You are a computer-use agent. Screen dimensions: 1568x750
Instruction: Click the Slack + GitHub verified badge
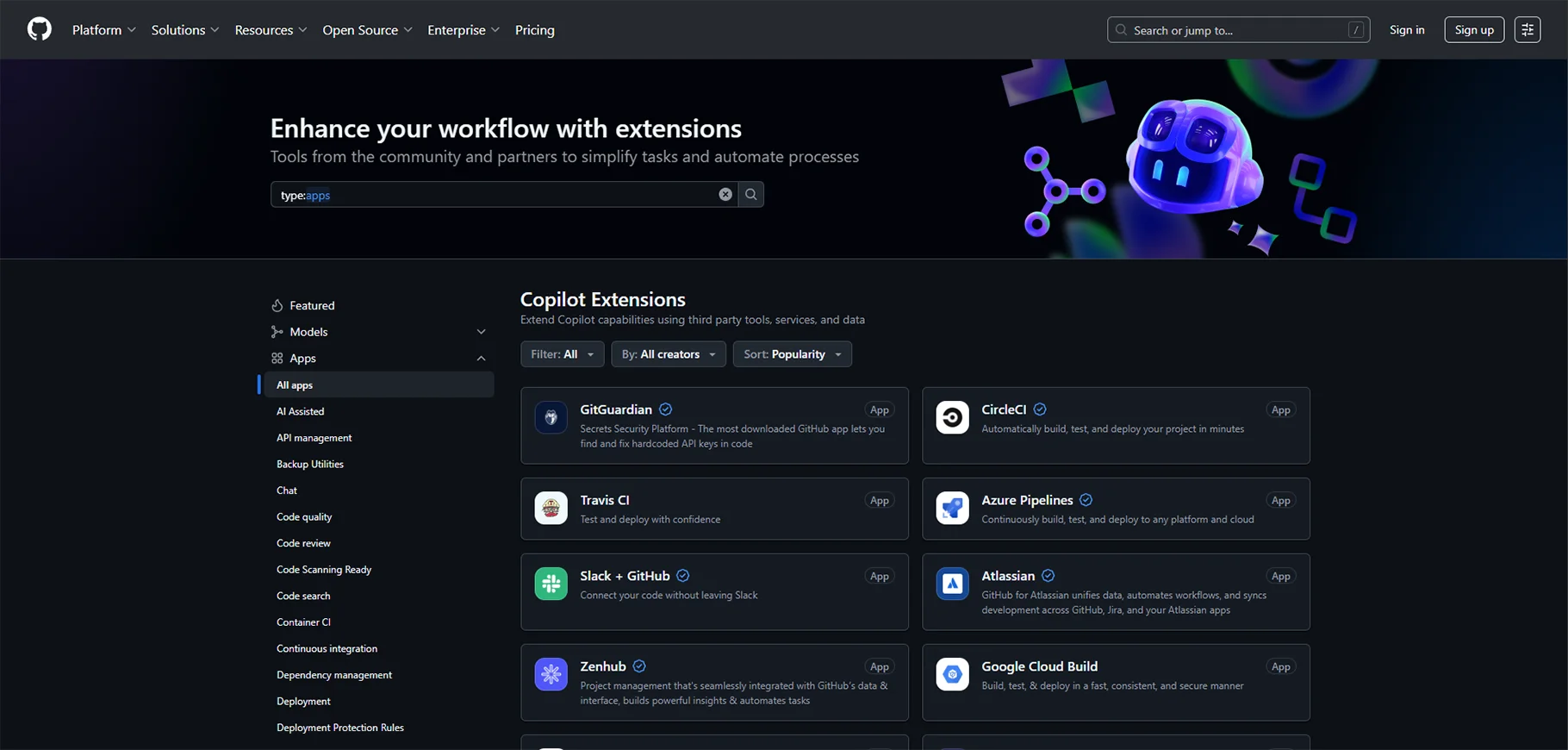point(683,576)
